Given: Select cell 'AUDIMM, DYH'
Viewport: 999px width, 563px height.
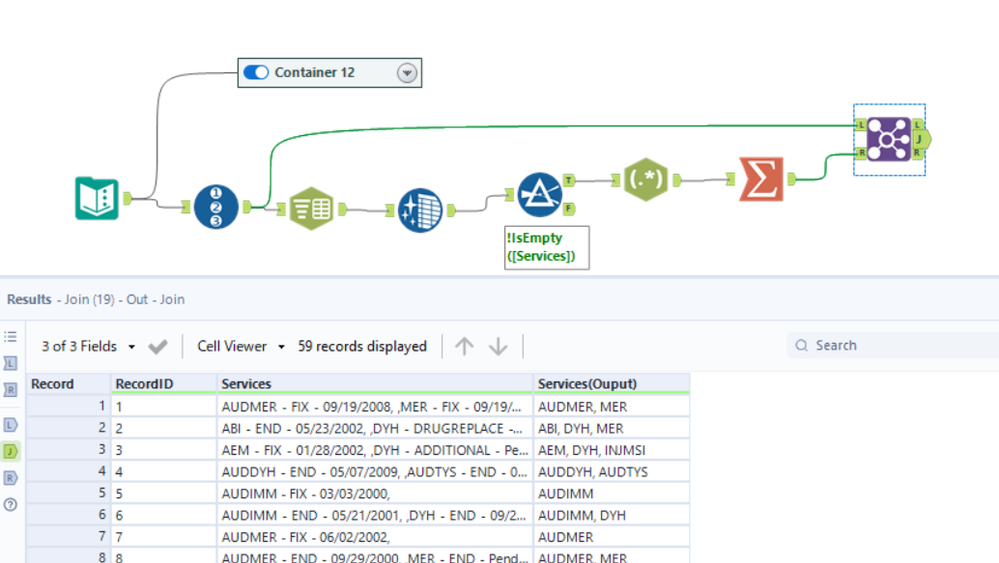Looking at the screenshot, I should click(612, 515).
